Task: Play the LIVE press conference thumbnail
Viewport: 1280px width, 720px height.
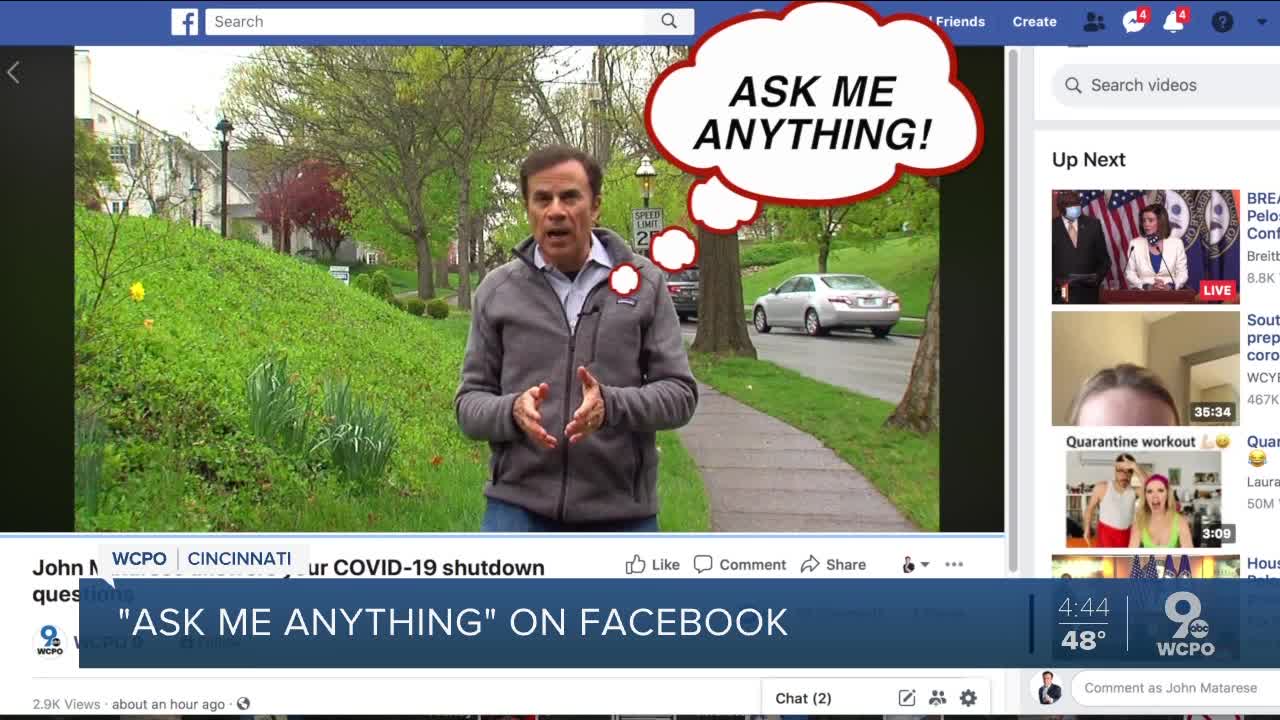Action: click(x=1145, y=246)
